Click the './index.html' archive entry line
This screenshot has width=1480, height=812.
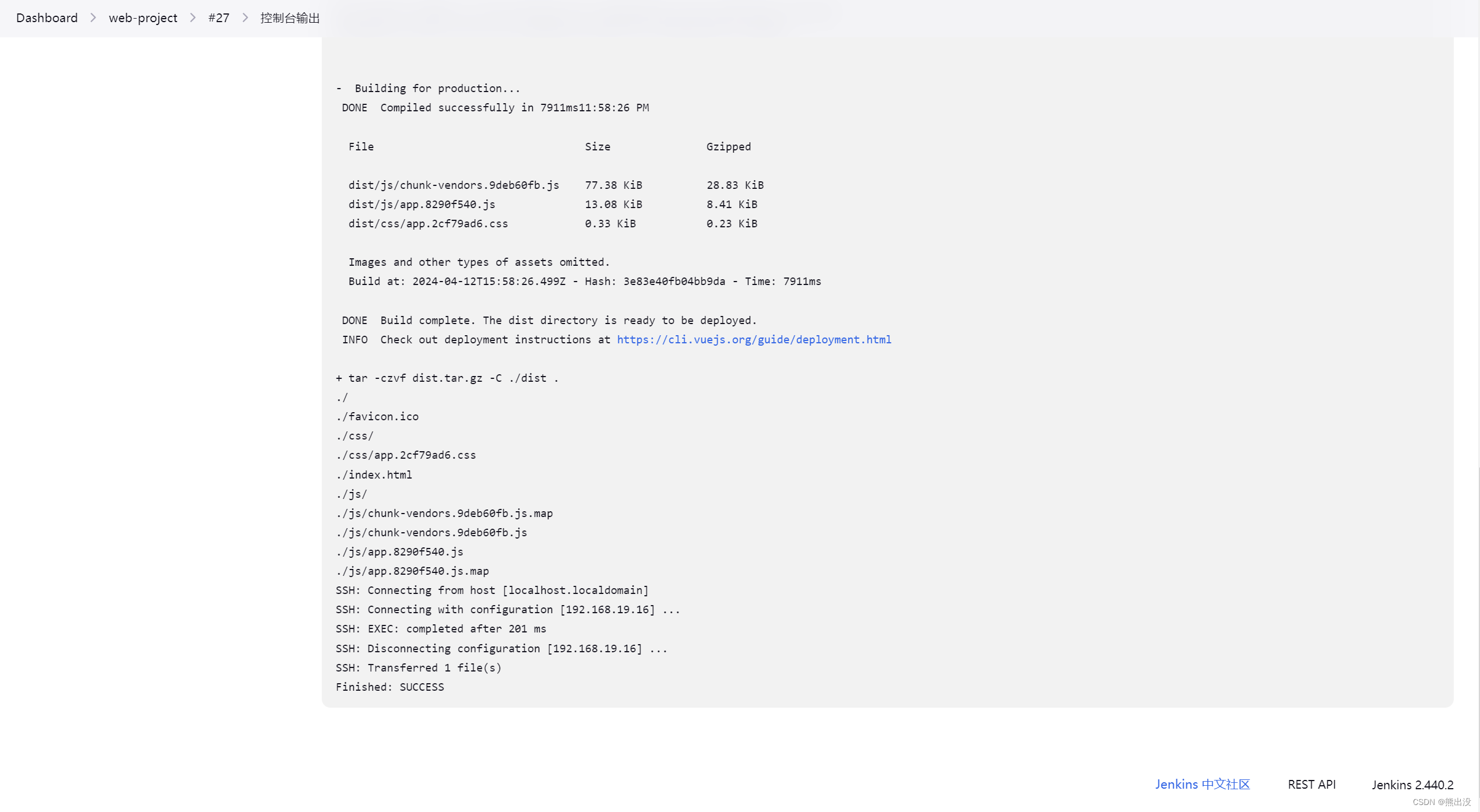[374, 475]
